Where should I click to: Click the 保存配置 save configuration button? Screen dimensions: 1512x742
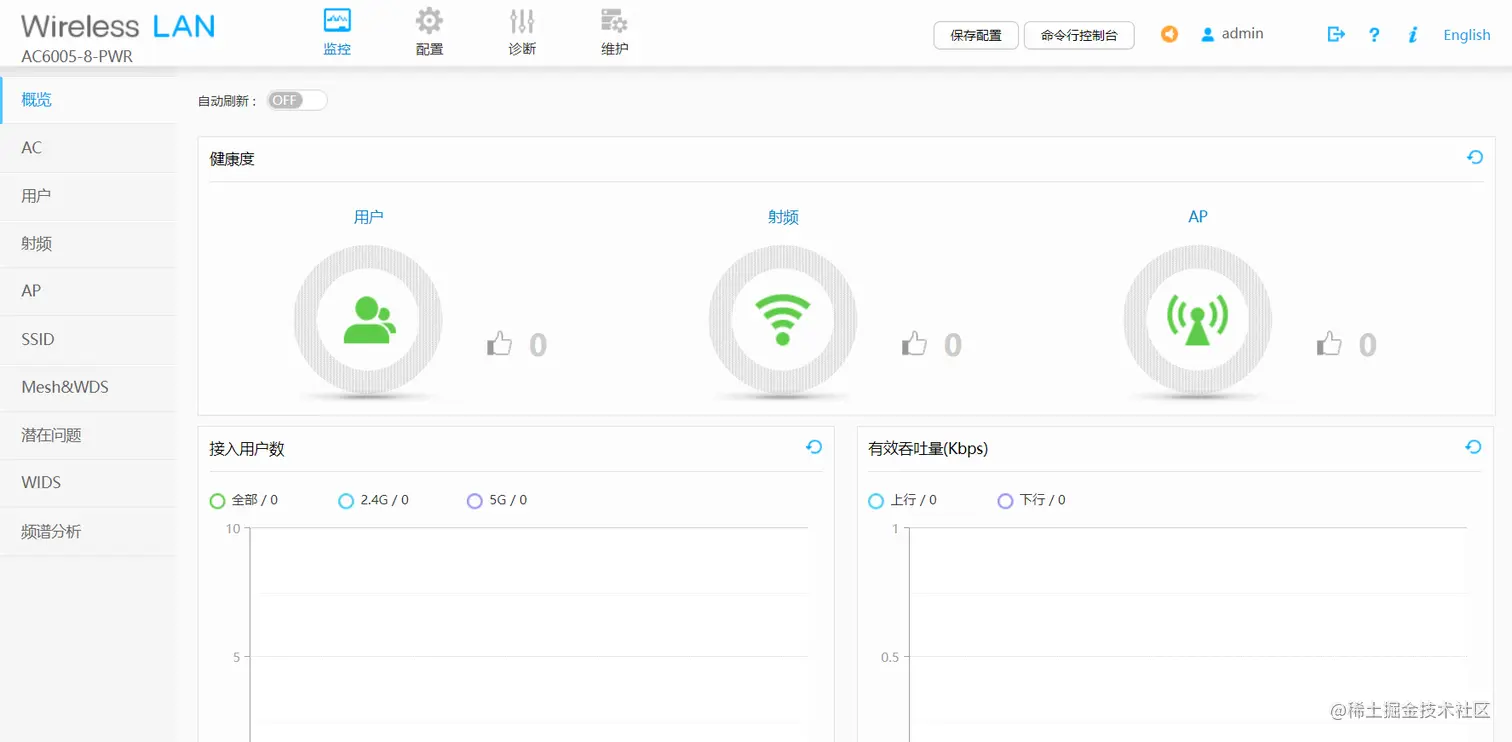point(975,34)
